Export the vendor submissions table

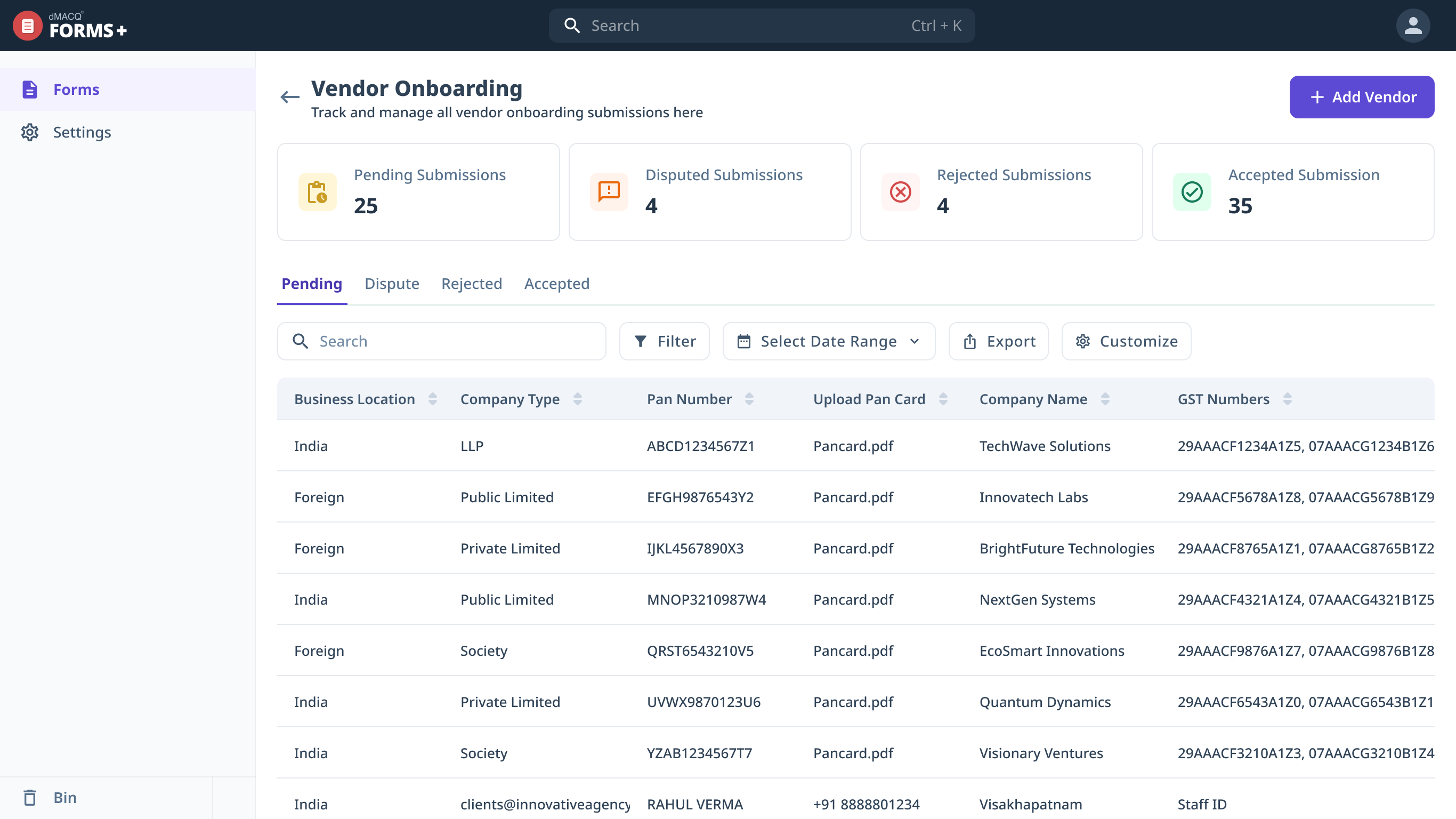pos(998,341)
